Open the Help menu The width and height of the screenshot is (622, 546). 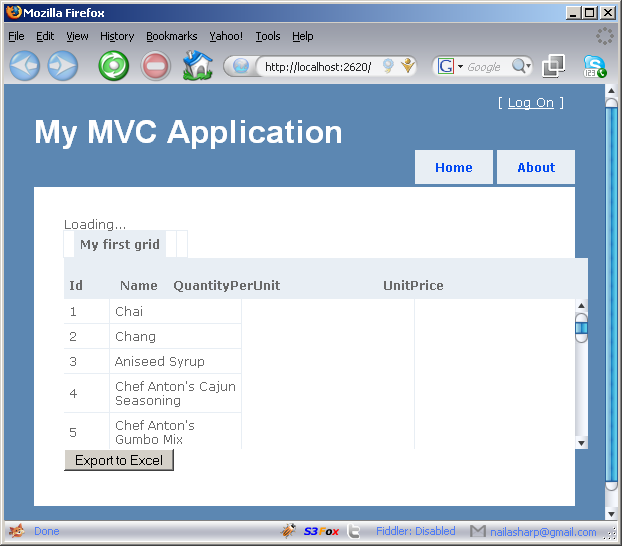click(303, 36)
